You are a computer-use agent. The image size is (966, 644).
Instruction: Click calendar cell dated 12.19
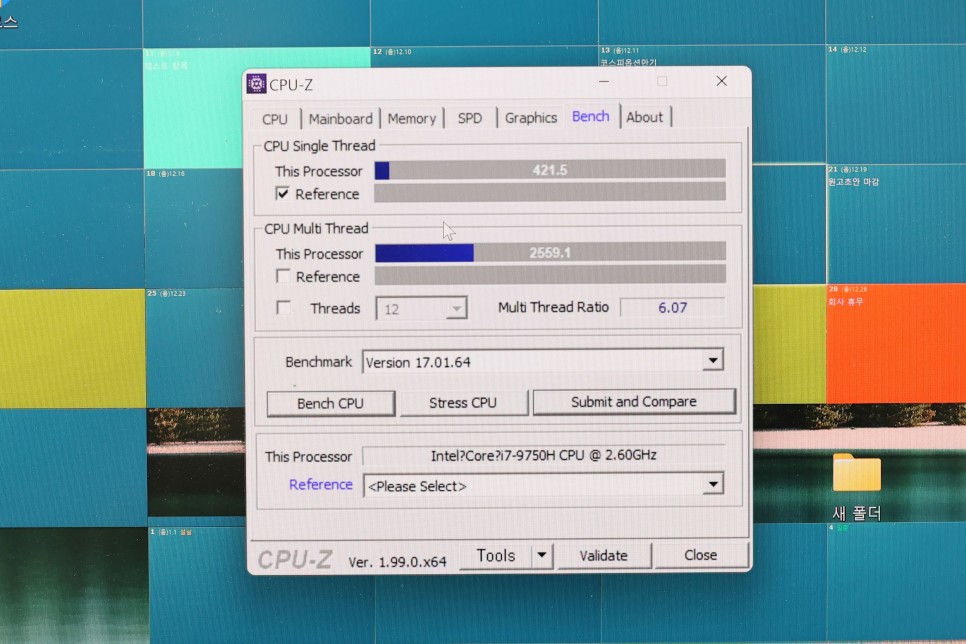[x=896, y=224]
